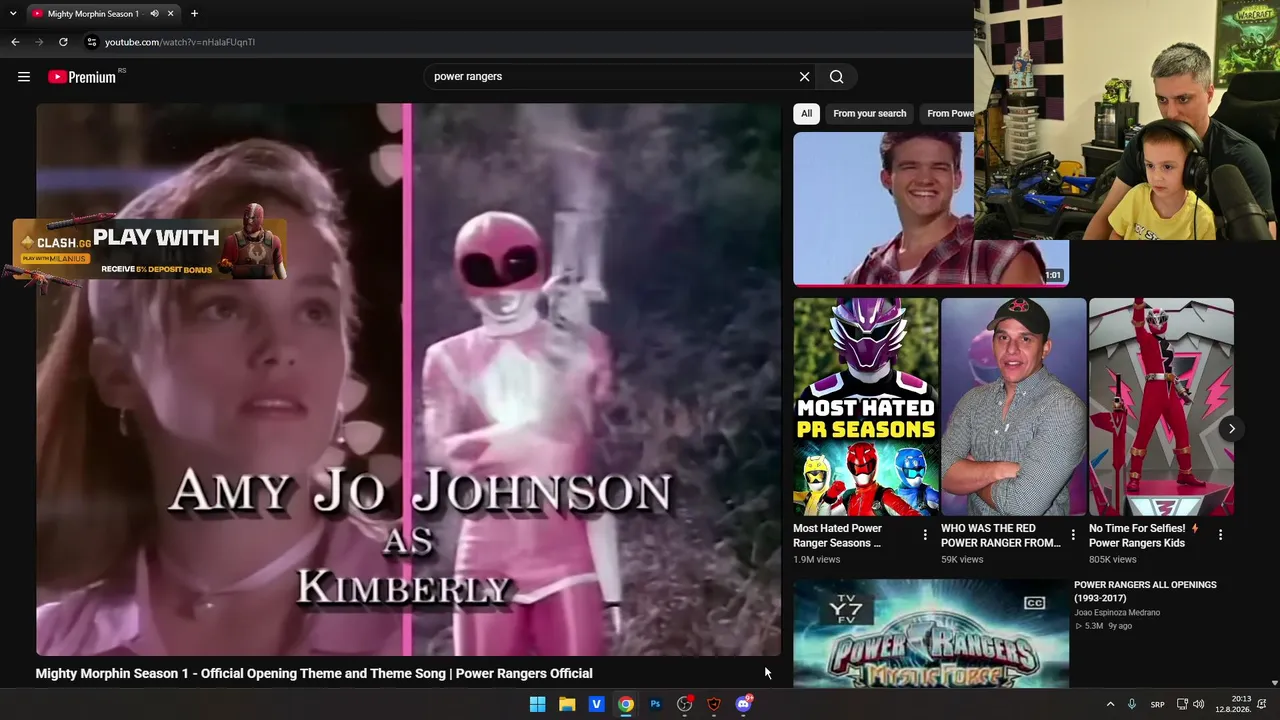Click the '805K views' text
Screen dimensions: 1280x720
pos(1113,560)
